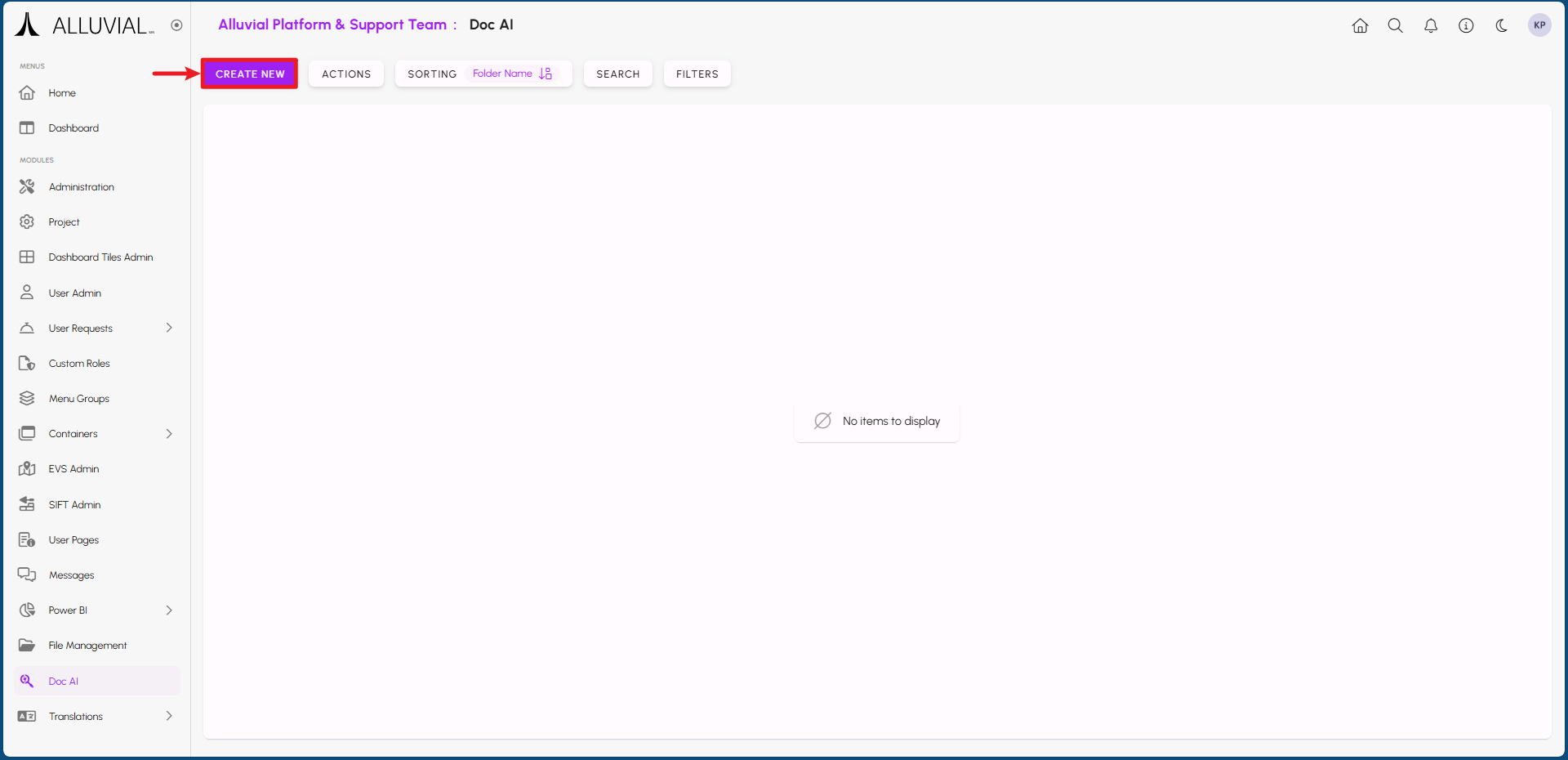Open the ACTIONS button menu
The image size is (1568, 760).
(346, 74)
